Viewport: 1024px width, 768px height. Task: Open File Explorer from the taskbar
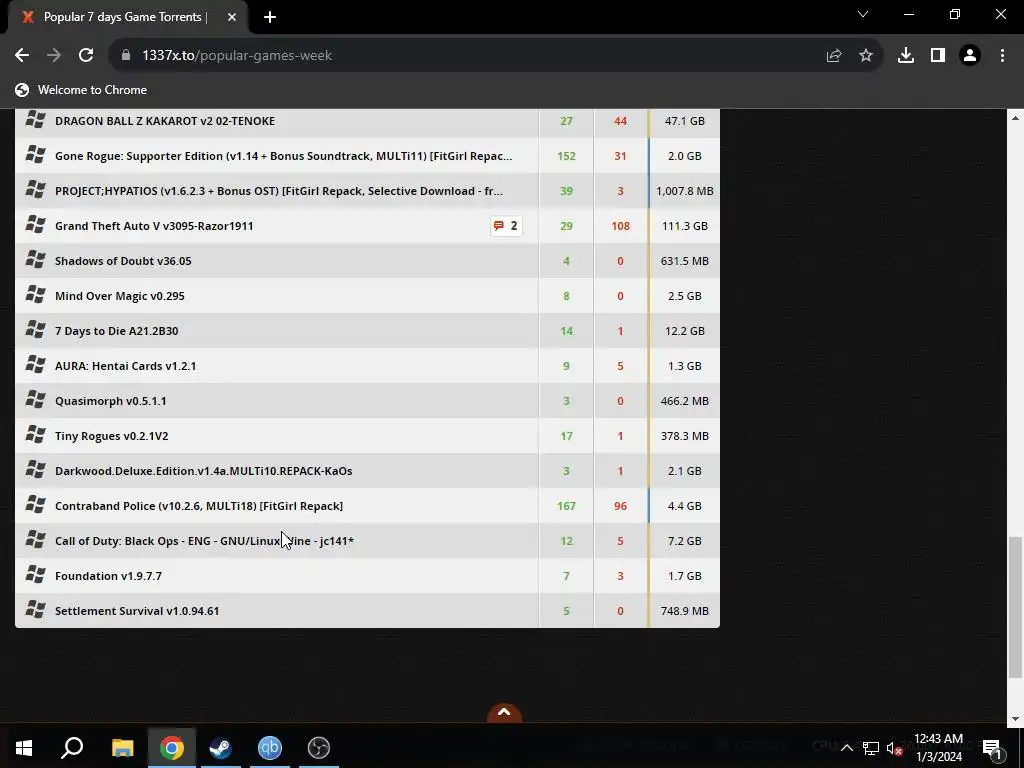coord(122,748)
